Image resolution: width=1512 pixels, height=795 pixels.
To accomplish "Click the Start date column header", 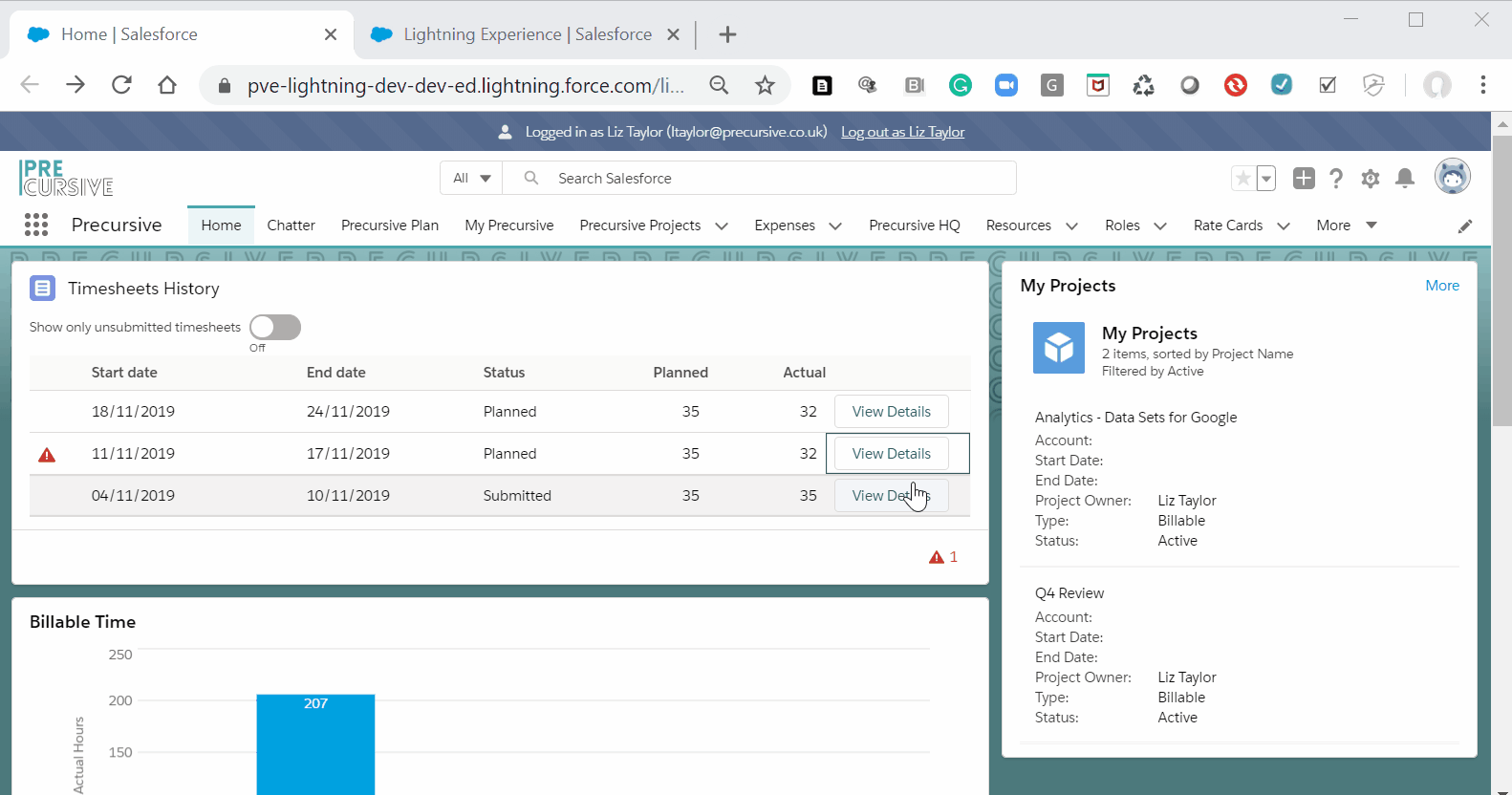I will click(124, 373).
